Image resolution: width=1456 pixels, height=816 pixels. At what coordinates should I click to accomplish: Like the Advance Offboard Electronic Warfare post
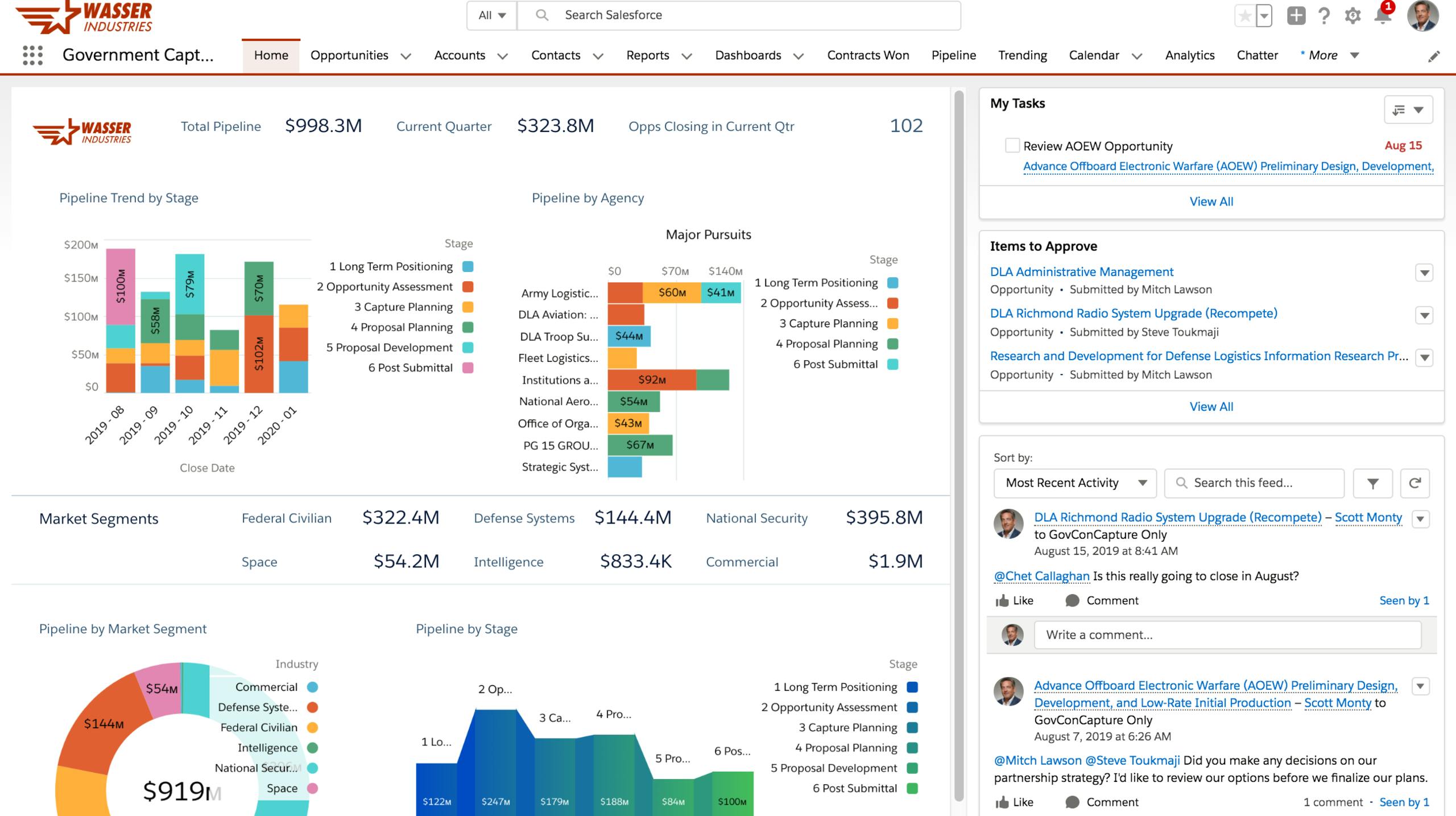(1015, 802)
